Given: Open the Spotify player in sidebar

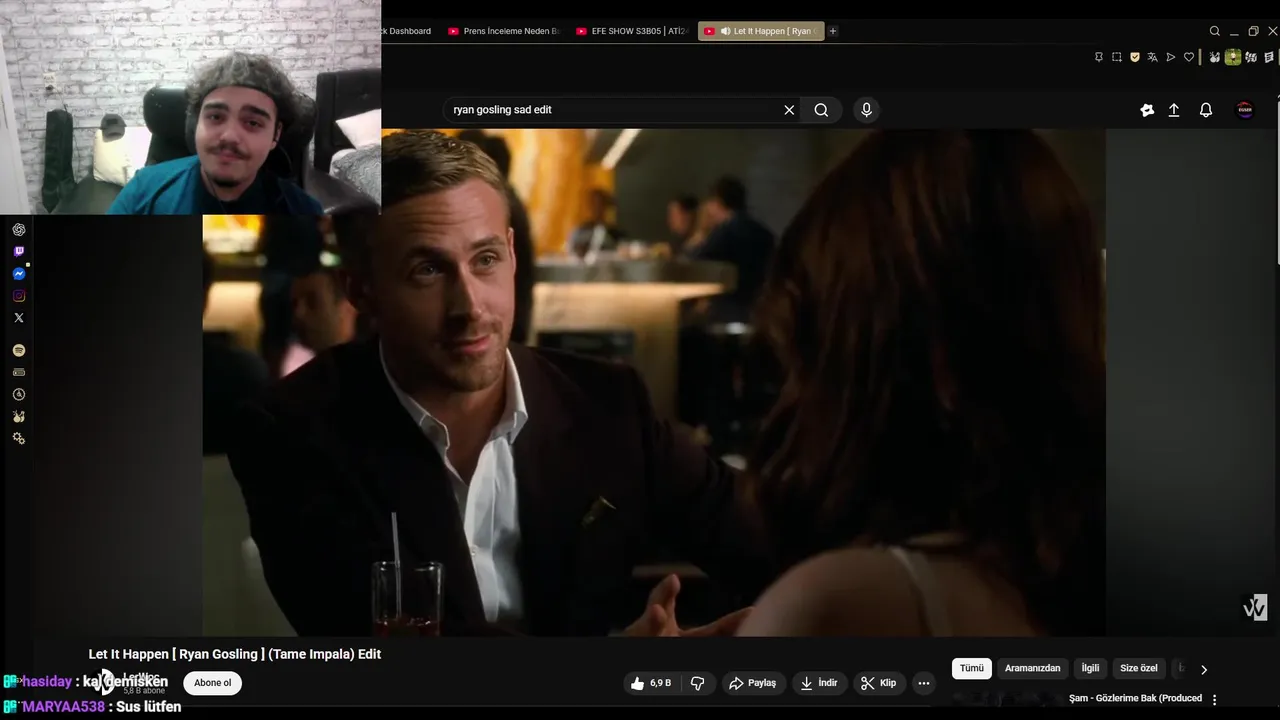Looking at the screenshot, I should coord(19,351).
